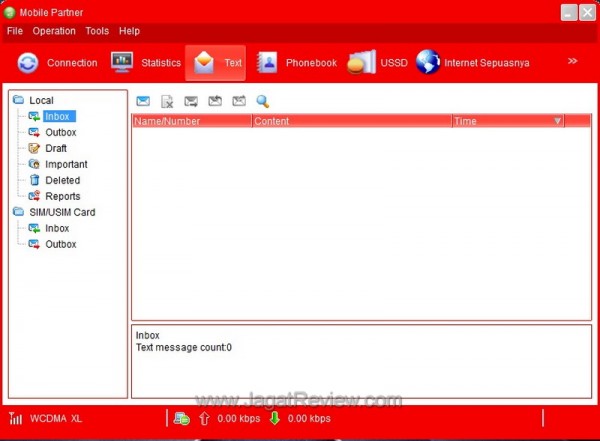
Task: Select the Draft folder
Action: click(x=56, y=148)
